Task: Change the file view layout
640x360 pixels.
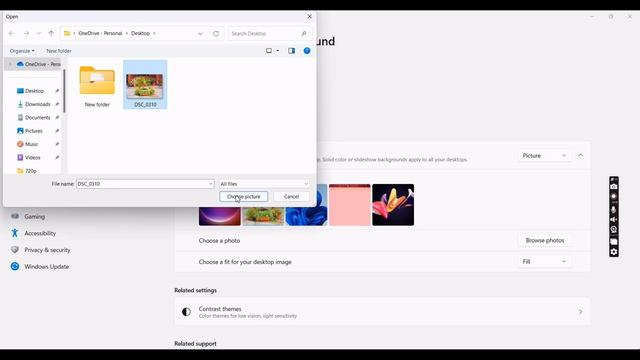Action: (269, 51)
